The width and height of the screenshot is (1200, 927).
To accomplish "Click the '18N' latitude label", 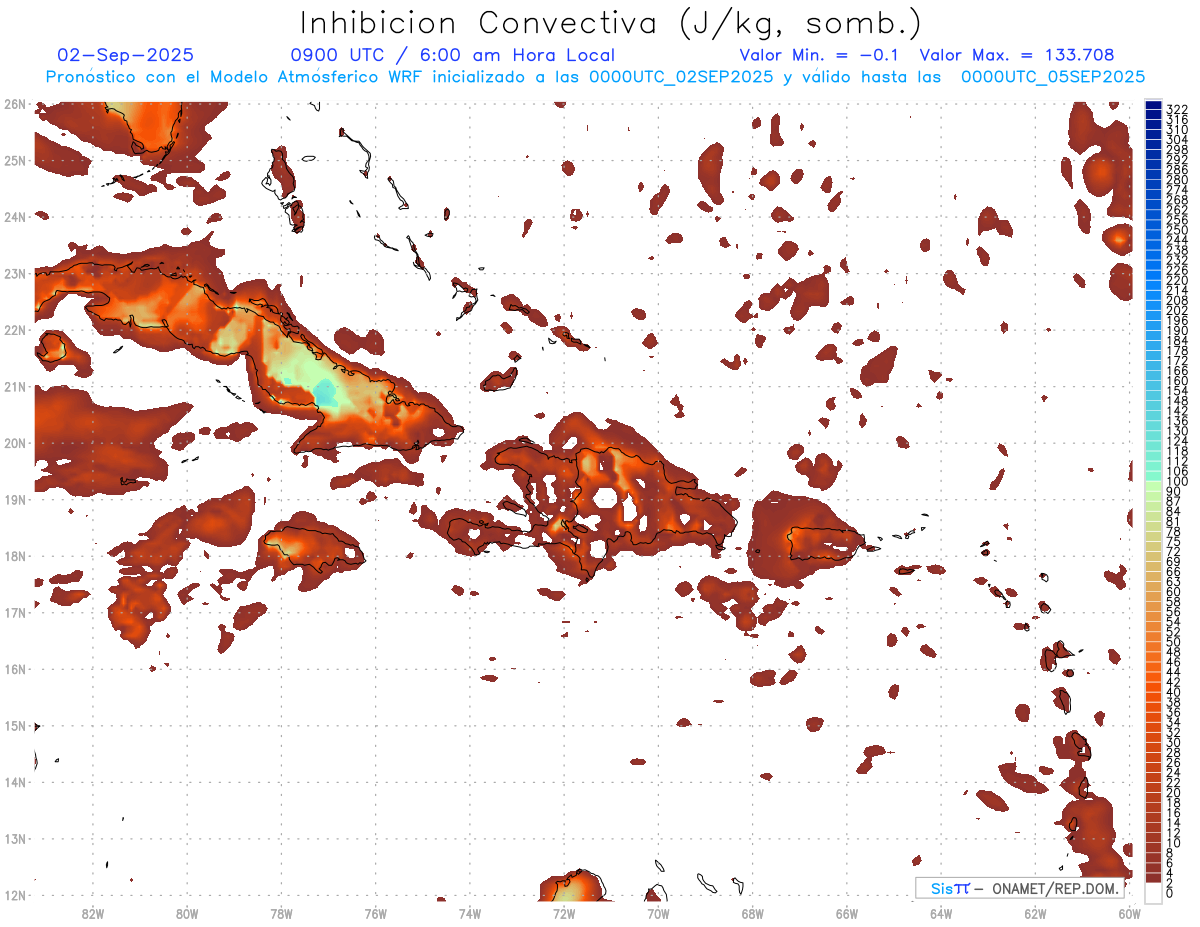I will 14,556.
